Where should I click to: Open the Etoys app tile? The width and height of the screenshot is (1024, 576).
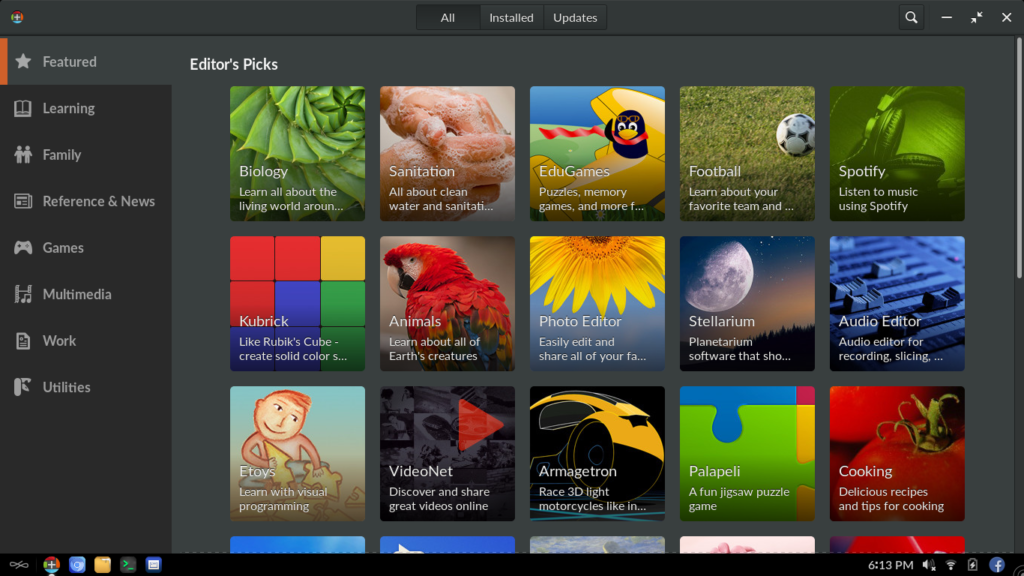click(x=297, y=453)
